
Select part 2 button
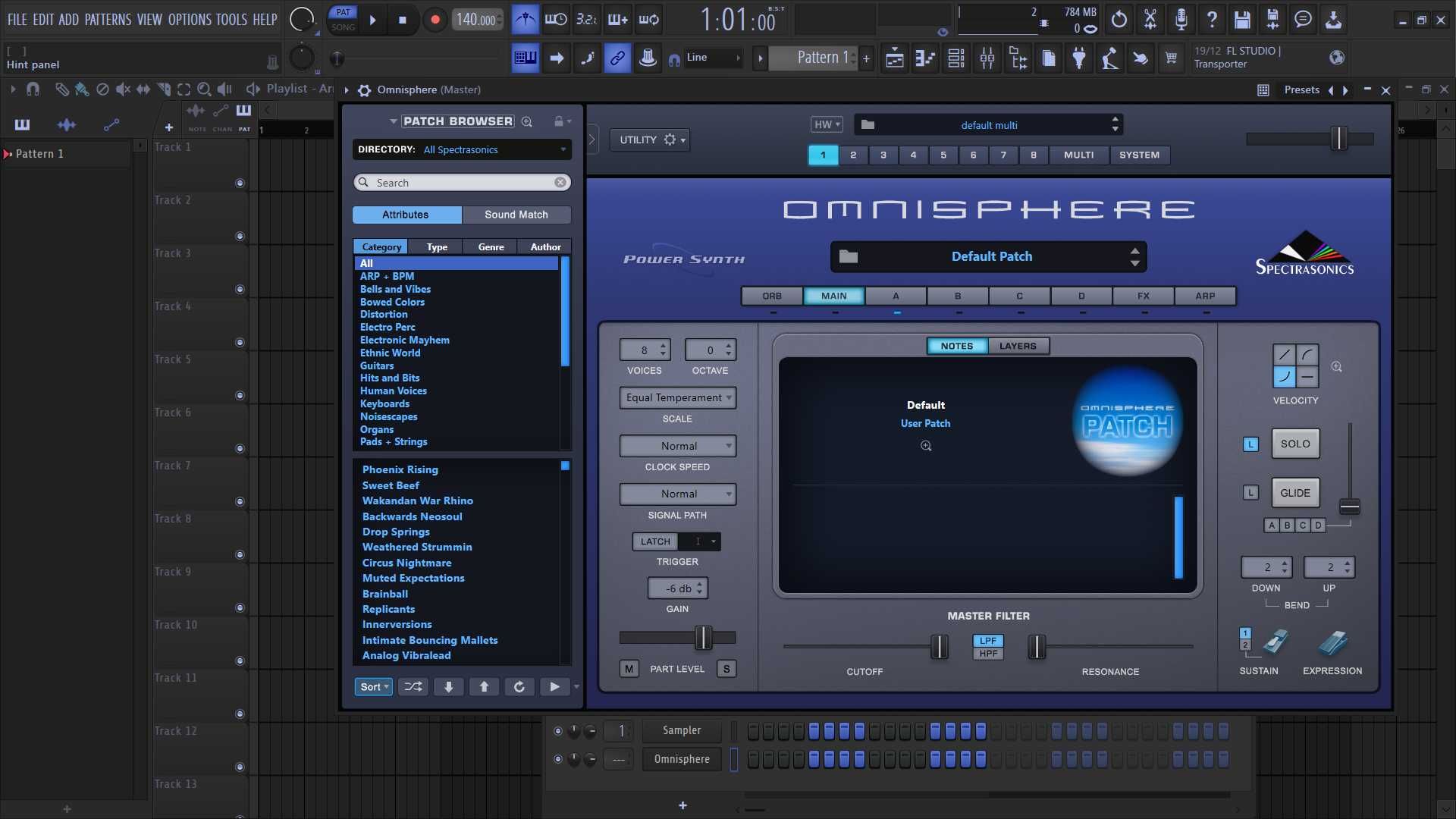pyautogui.click(x=853, y=155)
